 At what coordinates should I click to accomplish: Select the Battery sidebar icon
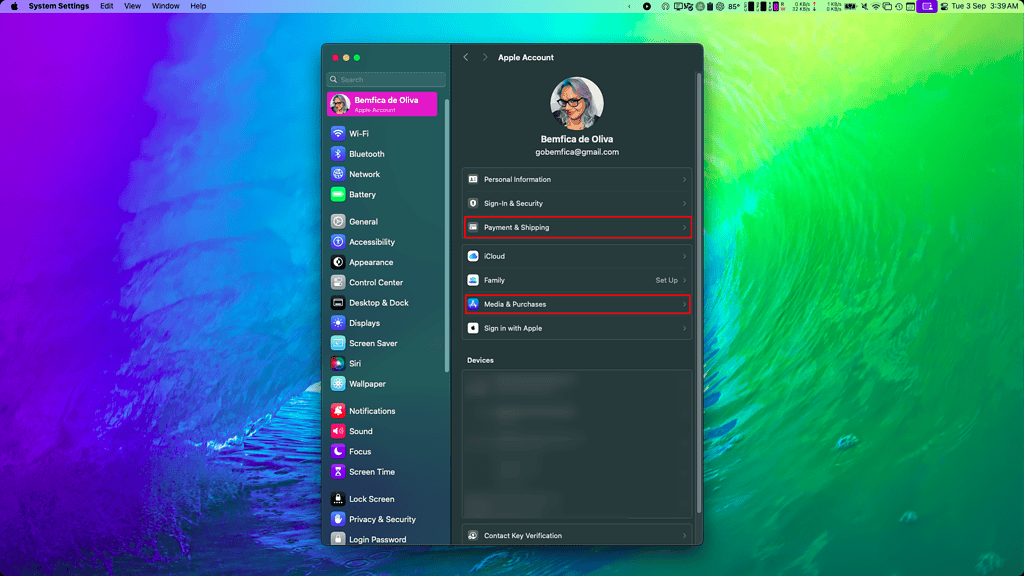pyautogui.click(x=338, y=195)
